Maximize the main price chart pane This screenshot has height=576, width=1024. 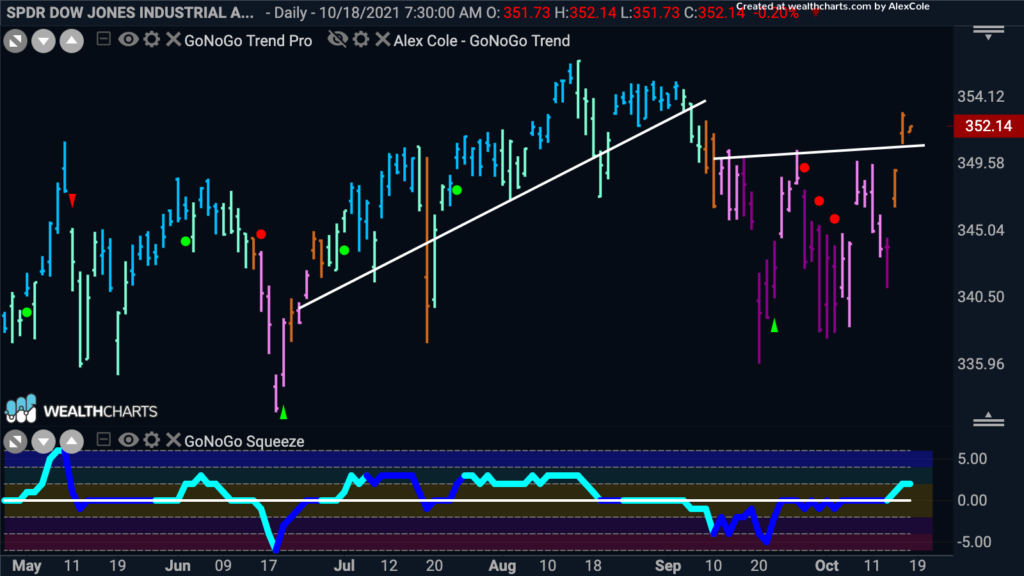tap(16, 41)
